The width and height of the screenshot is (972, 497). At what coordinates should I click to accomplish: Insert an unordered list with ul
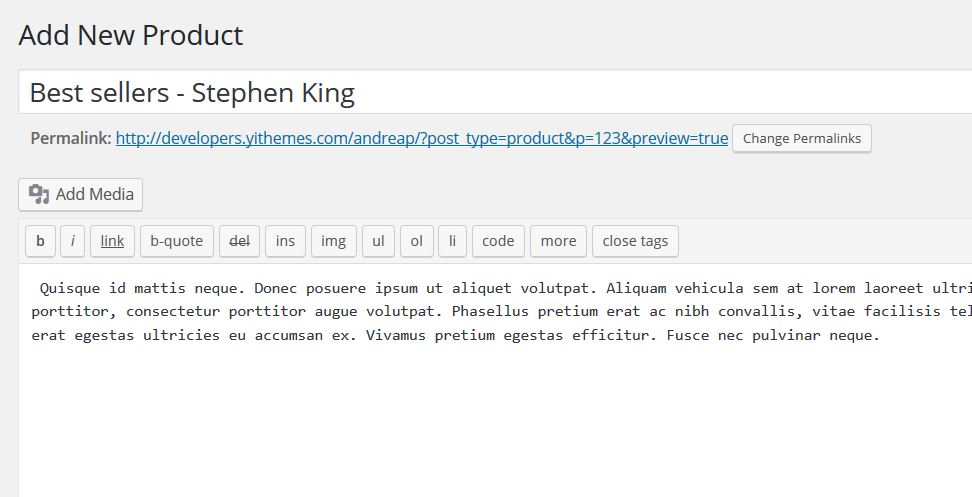pyautogui.click(x=378, y=241)
